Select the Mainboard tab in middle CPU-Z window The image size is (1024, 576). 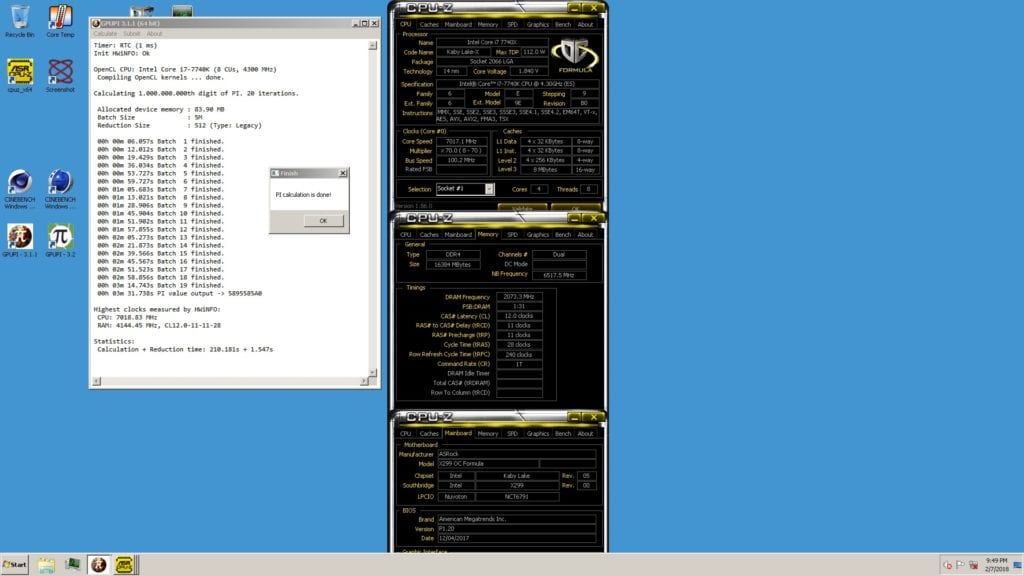(x=458, y=234)
